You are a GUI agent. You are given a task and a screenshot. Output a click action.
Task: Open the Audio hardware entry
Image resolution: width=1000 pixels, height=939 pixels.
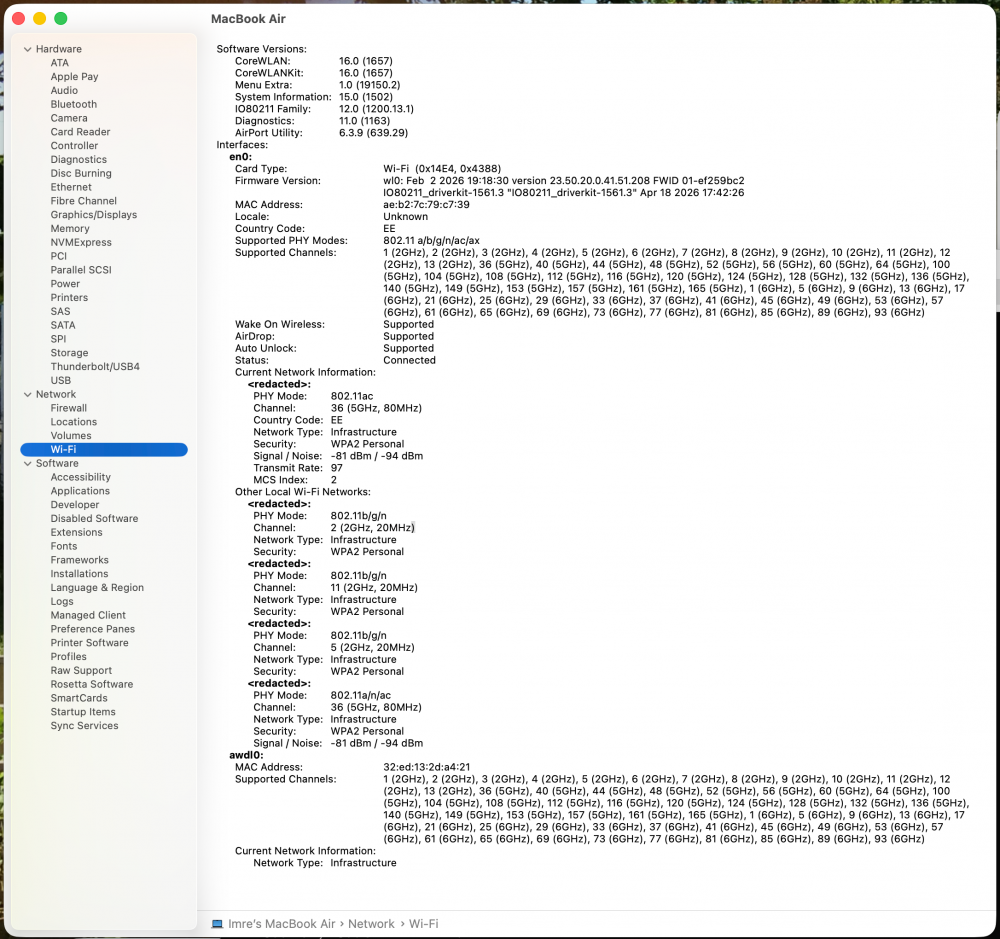tap(64, 91)
